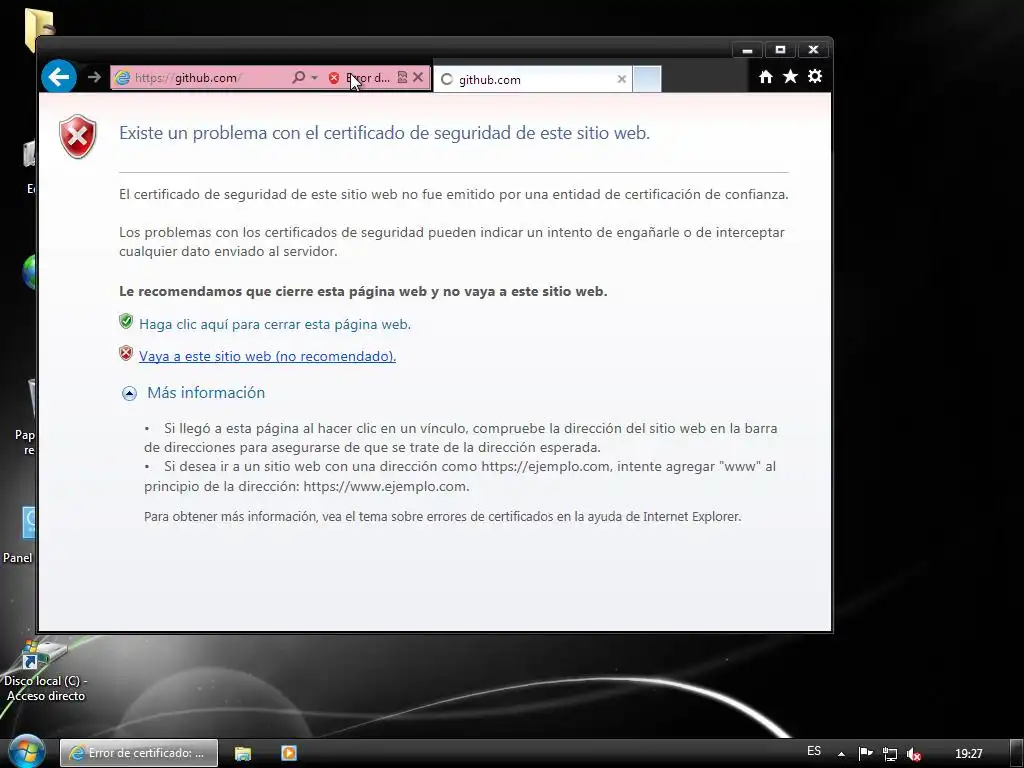The width and height of the screenshot is (1024, 768).
Task: Collapse the 'Más información' arrow
Action: [x=129, y=393]
